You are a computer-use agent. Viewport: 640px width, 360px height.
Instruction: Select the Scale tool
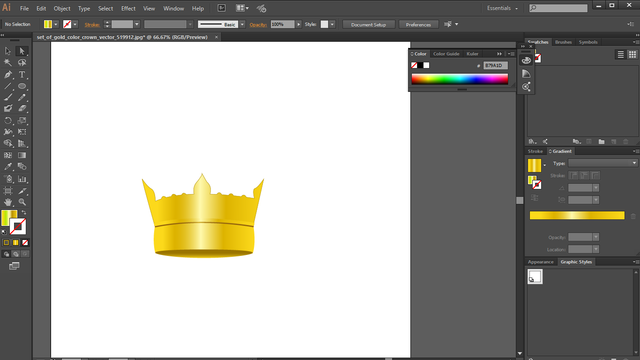pos(22,120)
